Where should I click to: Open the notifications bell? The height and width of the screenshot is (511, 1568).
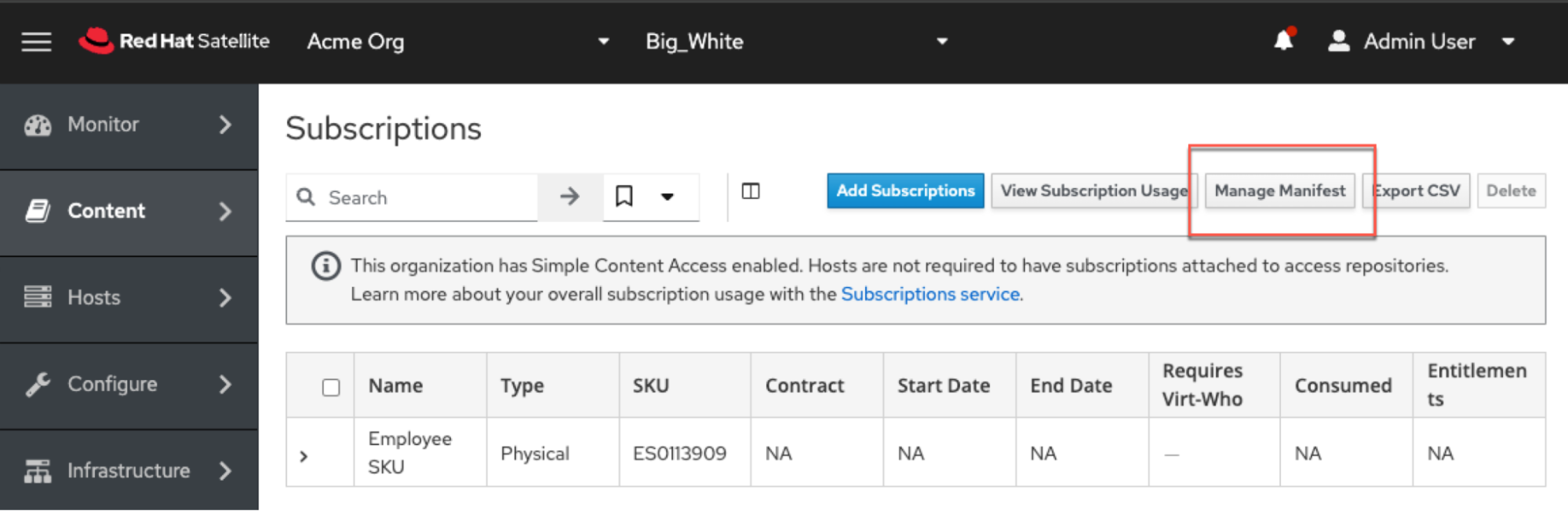[1283, 40]
